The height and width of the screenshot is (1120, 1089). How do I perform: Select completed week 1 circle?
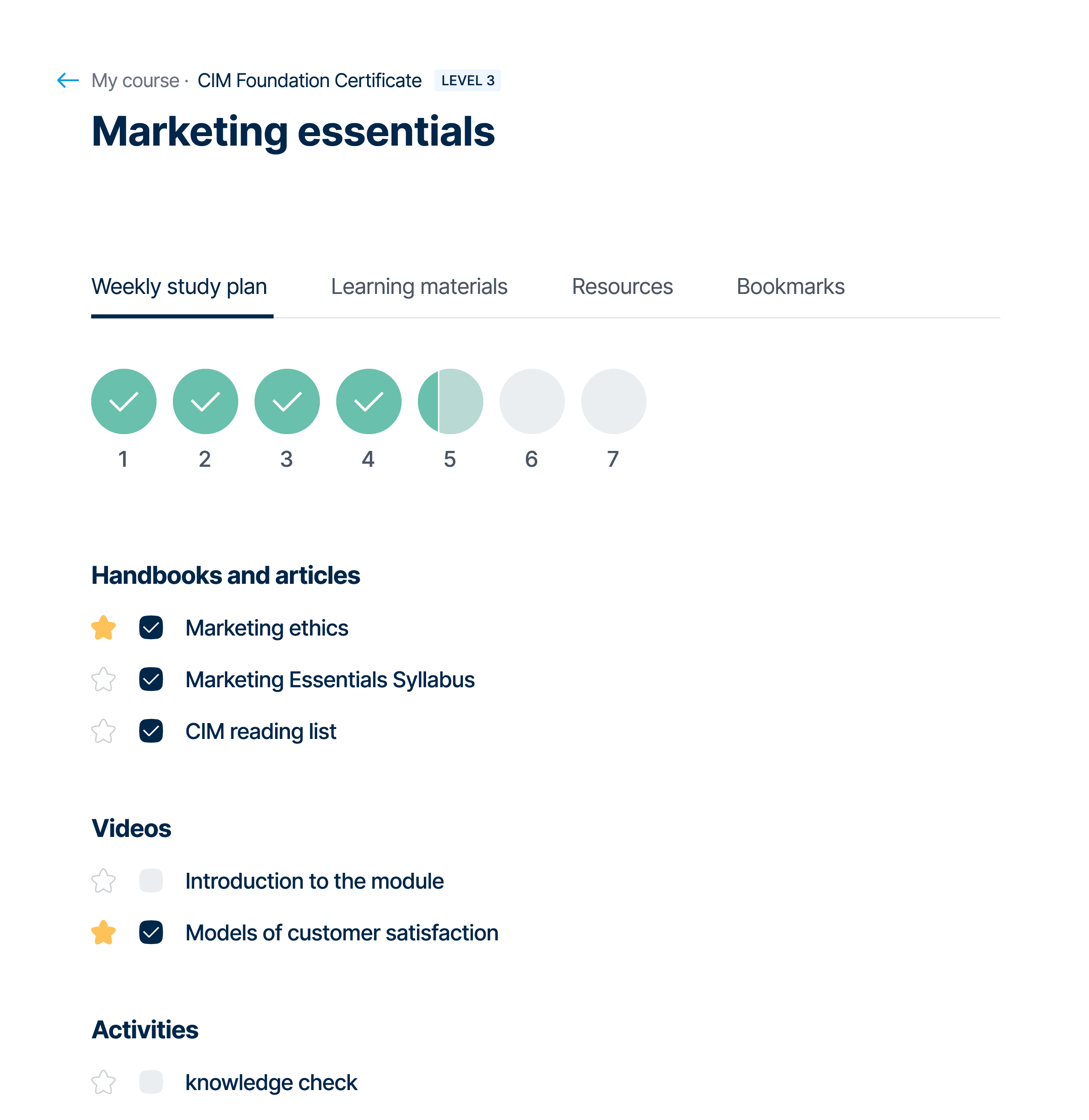point(123,401)
